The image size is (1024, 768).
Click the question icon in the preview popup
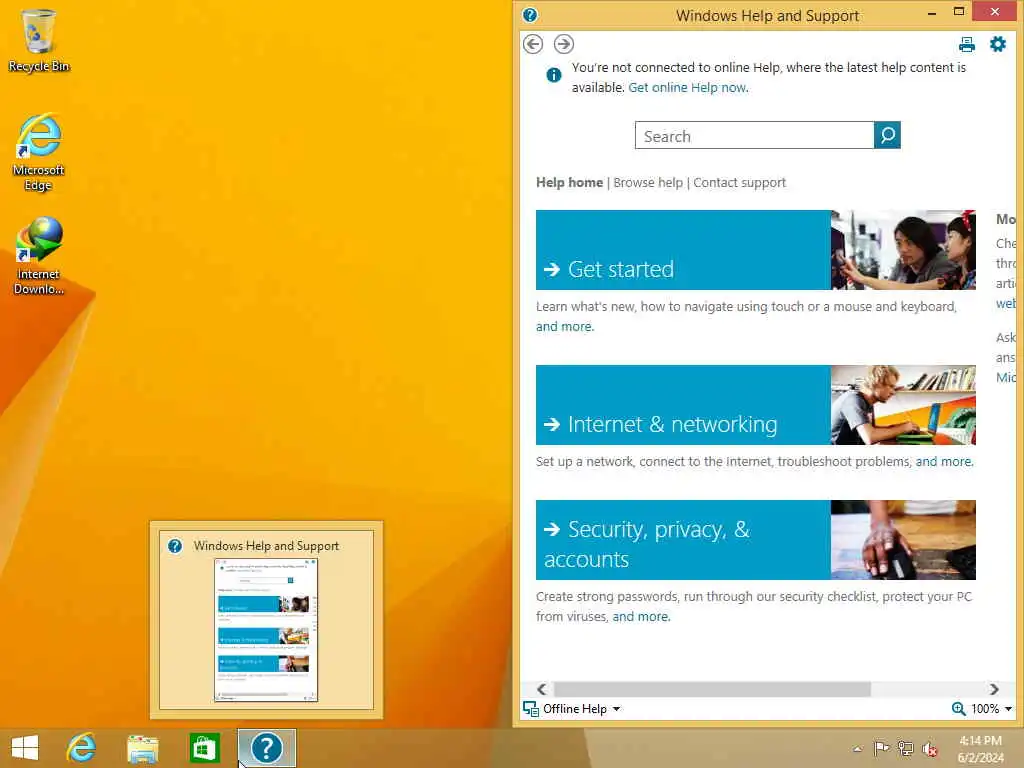coord(175,546)
